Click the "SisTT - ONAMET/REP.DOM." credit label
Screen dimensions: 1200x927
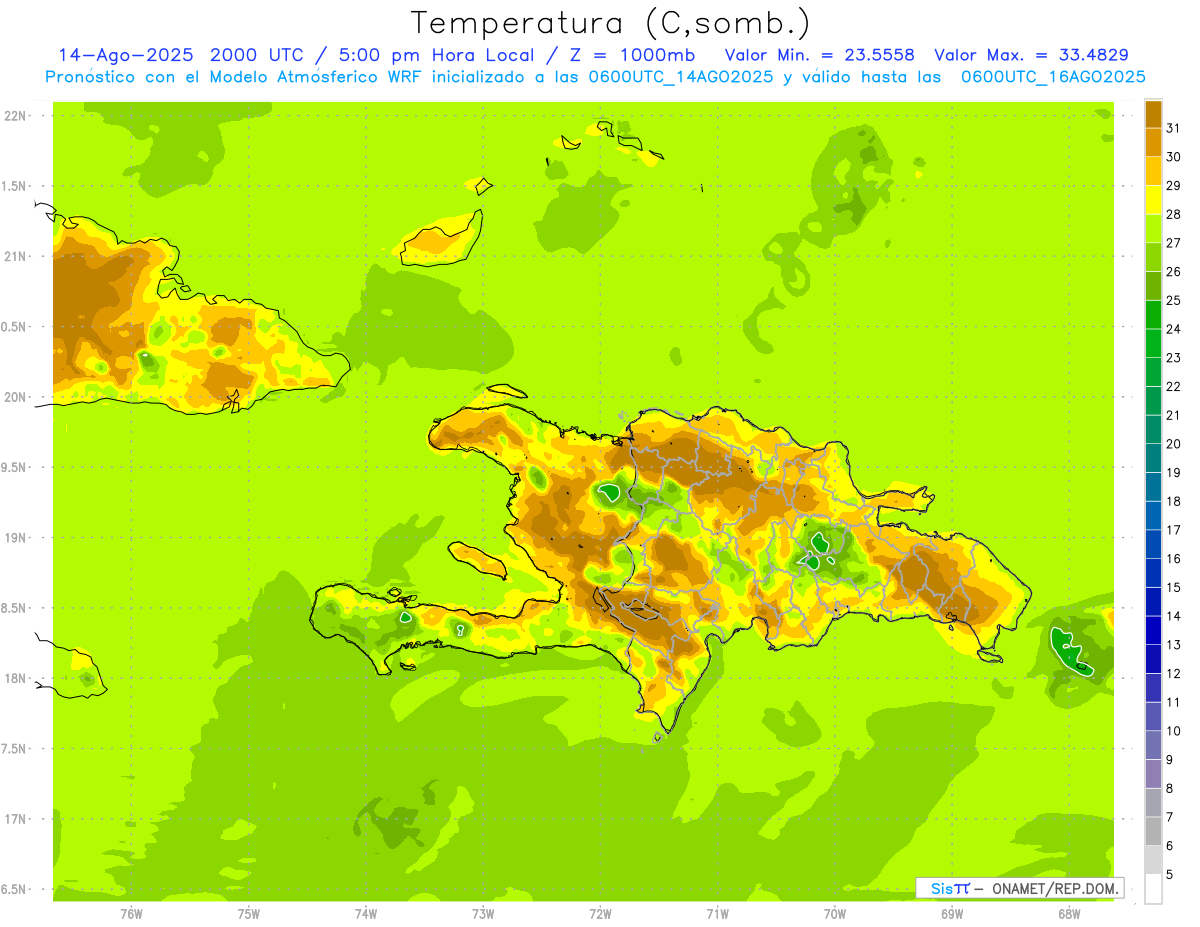[x=1020, y=888]
